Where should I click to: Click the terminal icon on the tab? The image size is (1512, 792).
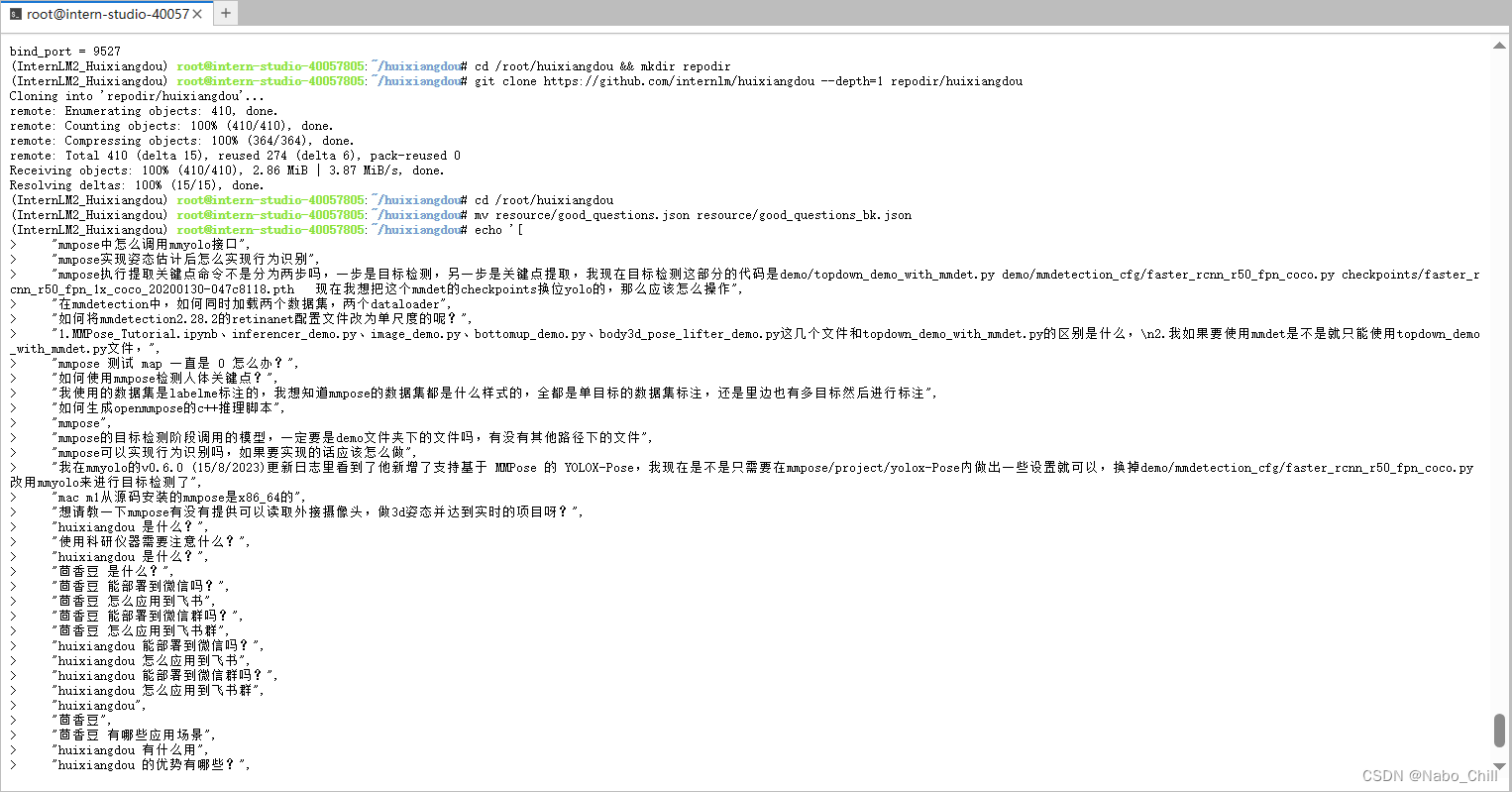(16, 14)
